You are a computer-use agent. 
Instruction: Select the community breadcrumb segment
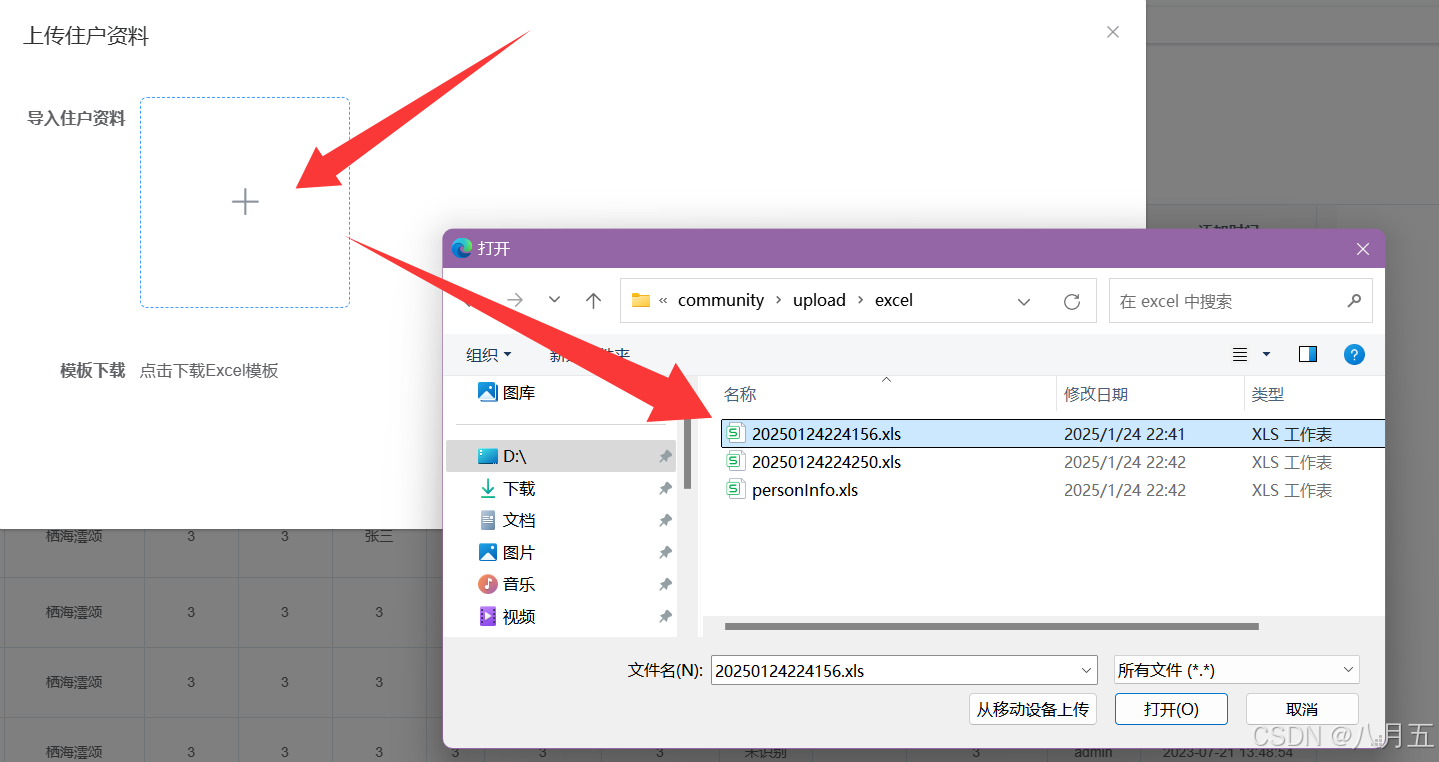coord(721,300)
